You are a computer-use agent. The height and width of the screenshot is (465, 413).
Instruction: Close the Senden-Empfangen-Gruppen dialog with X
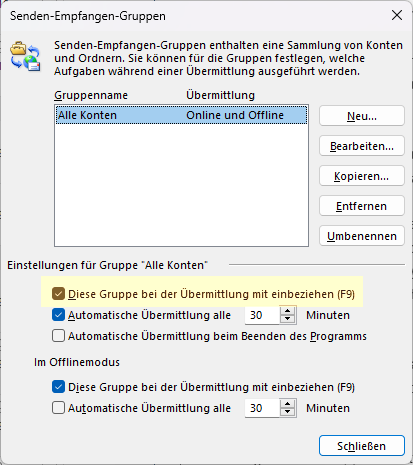397,15
